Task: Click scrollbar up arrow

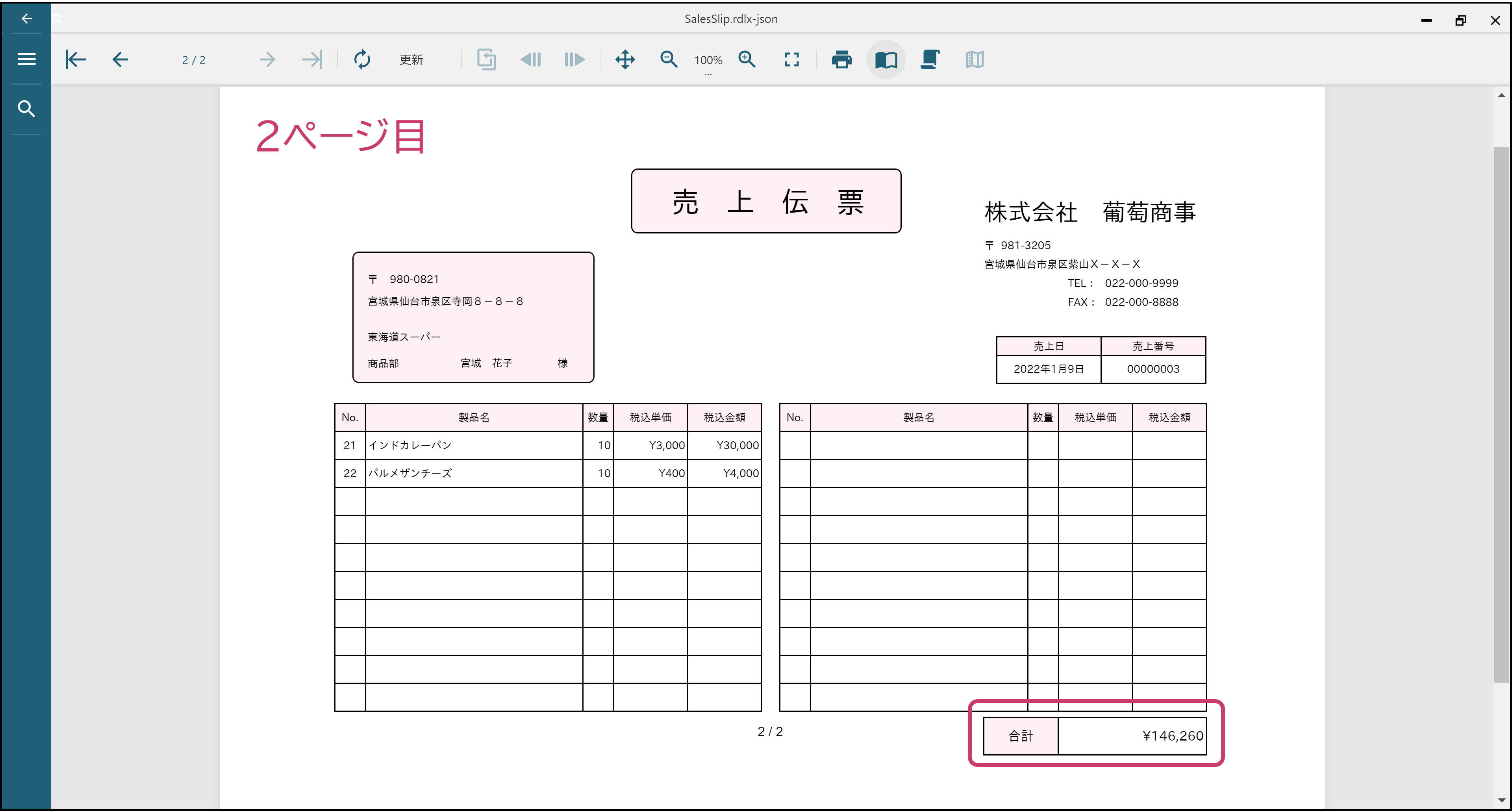Action: click(x=1501, y=95)
